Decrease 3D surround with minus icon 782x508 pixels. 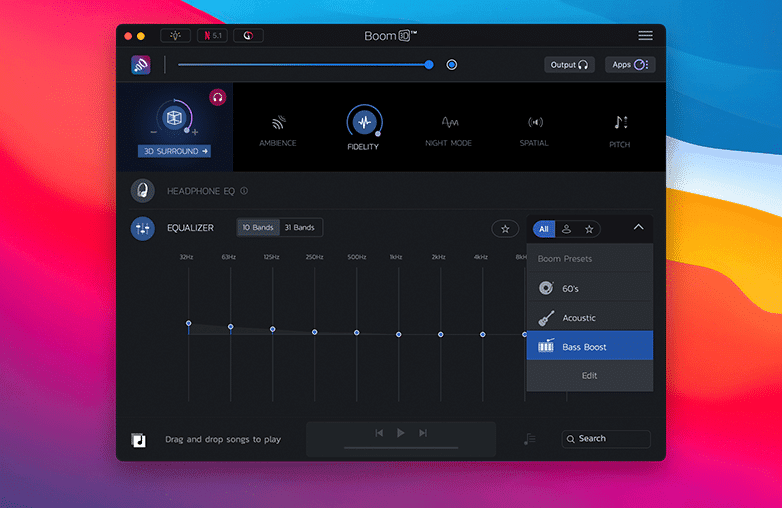[154, 132]
